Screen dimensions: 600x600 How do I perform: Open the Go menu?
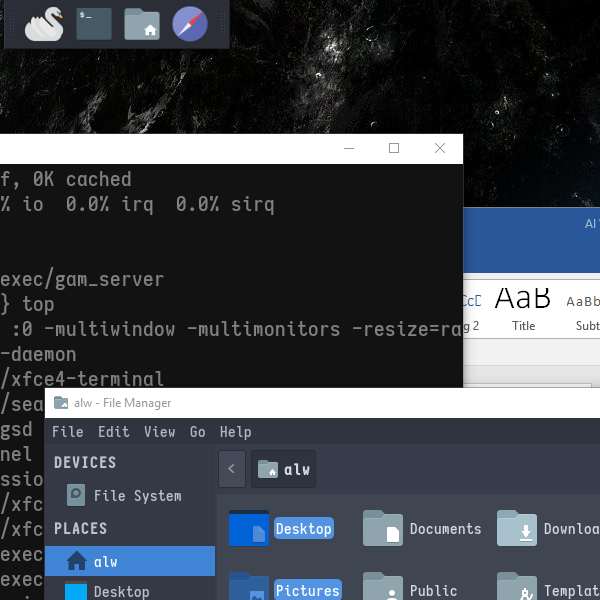(198, 432)
